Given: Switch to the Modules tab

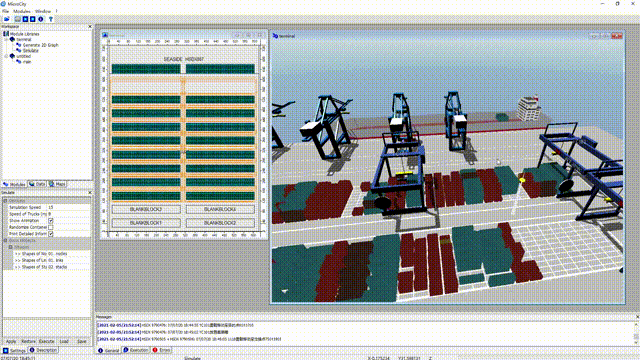Looking at the screenshot, I should tap(14, 184).
